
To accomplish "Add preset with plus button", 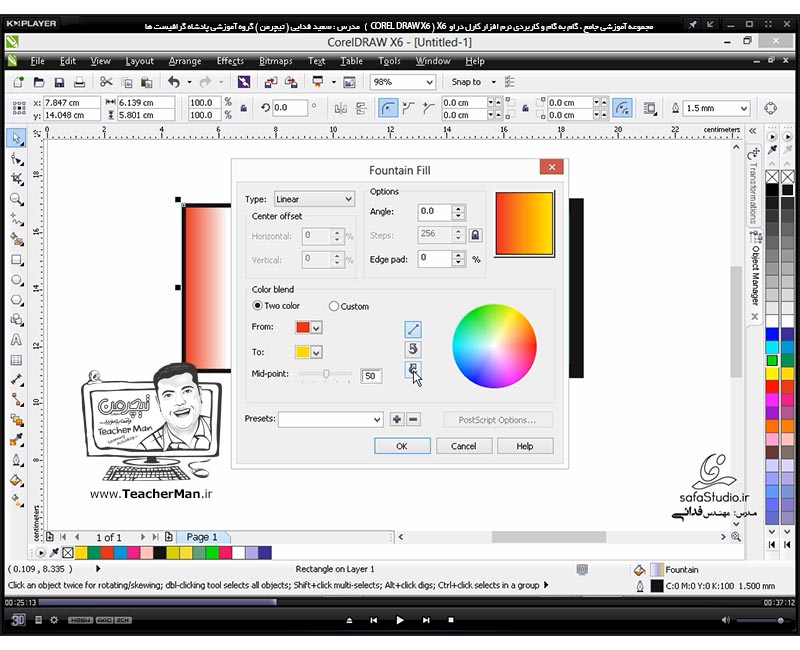I will tap(396, 419).
